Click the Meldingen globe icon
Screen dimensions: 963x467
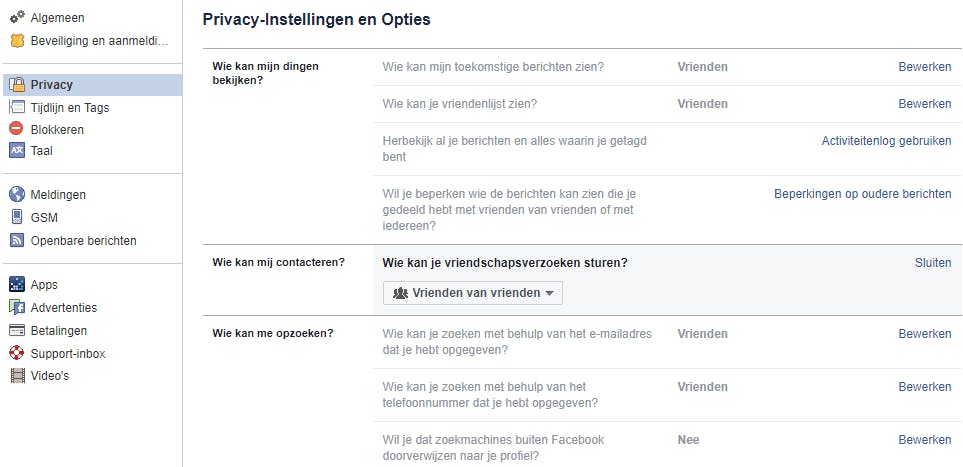pos(16,195)
